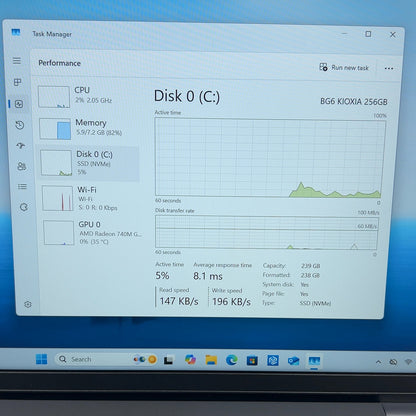Select the Wi-Fi performance item
This screenshot has height=416, width=416.
91,198
